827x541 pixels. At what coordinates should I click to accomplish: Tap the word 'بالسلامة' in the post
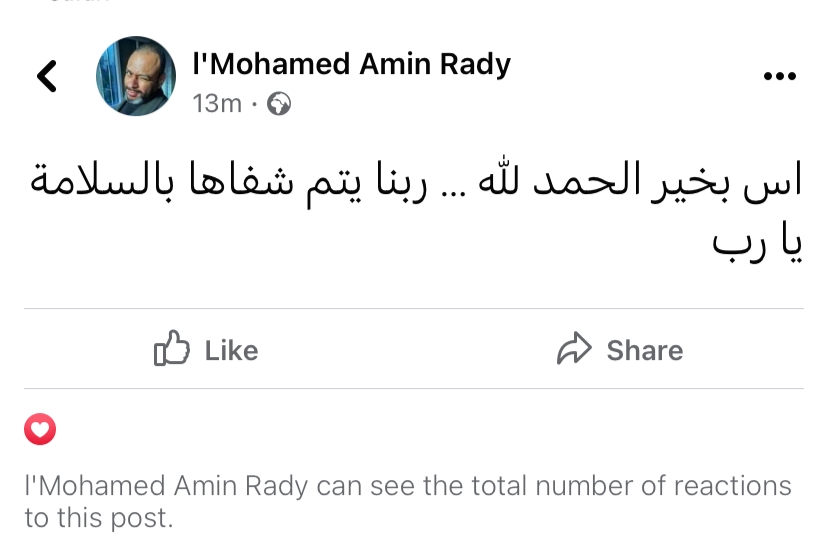pos(102,178)
